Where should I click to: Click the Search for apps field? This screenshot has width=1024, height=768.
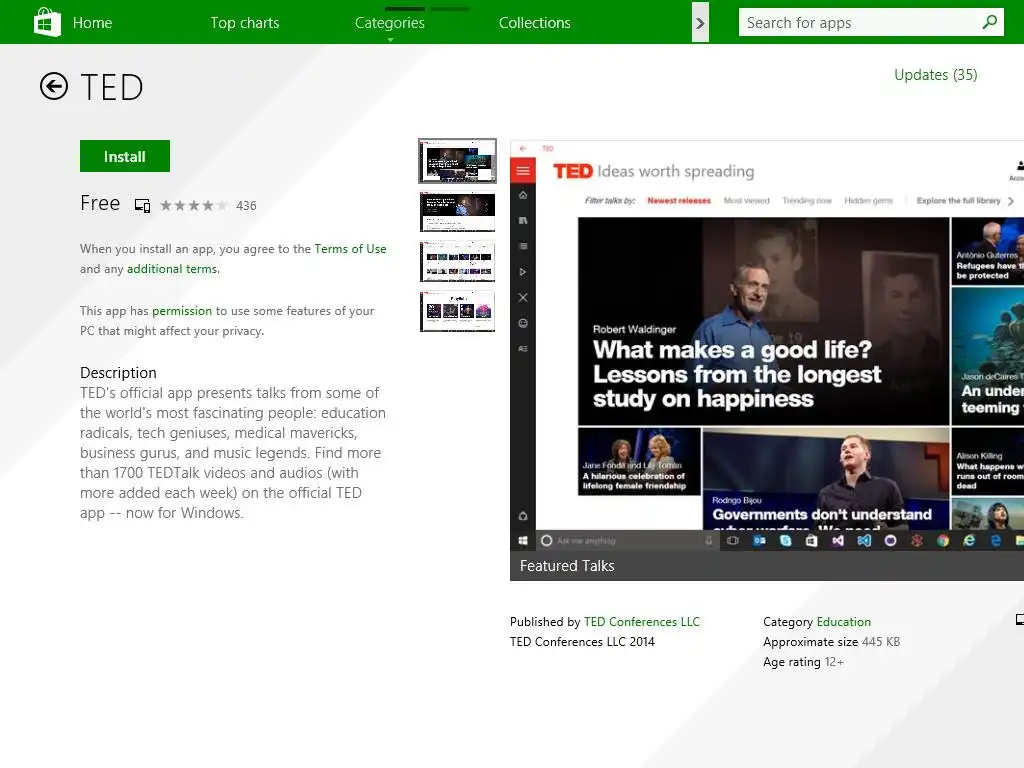(x=871, y=22)
